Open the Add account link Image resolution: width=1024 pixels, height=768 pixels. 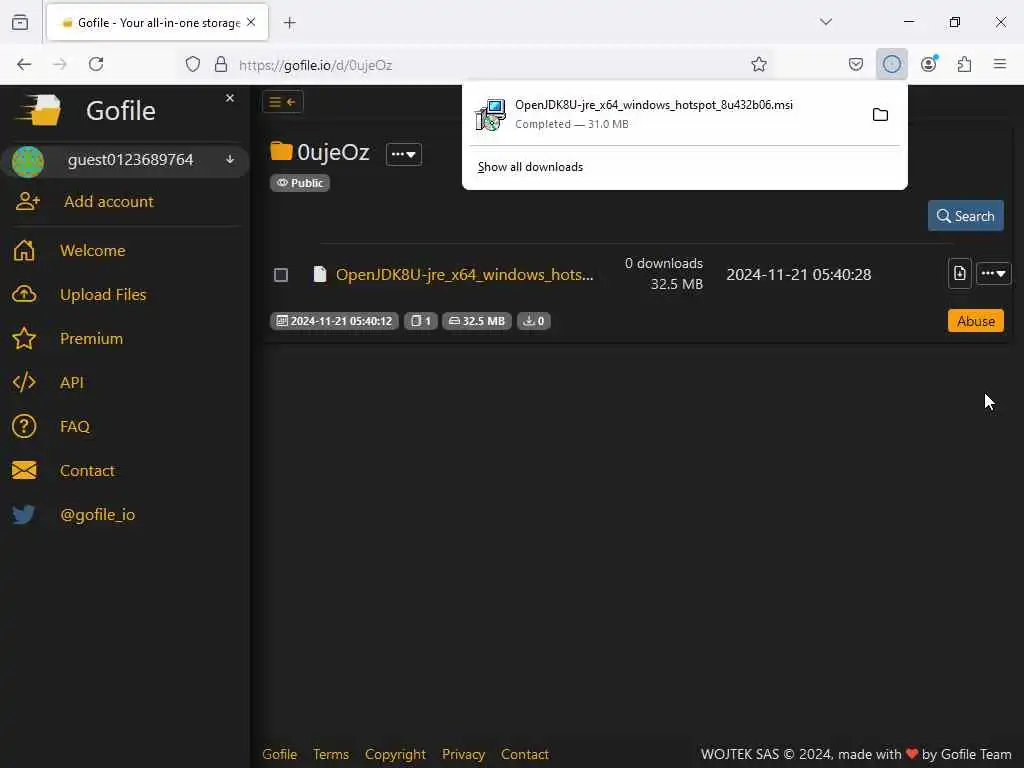[x=108, y=201]
